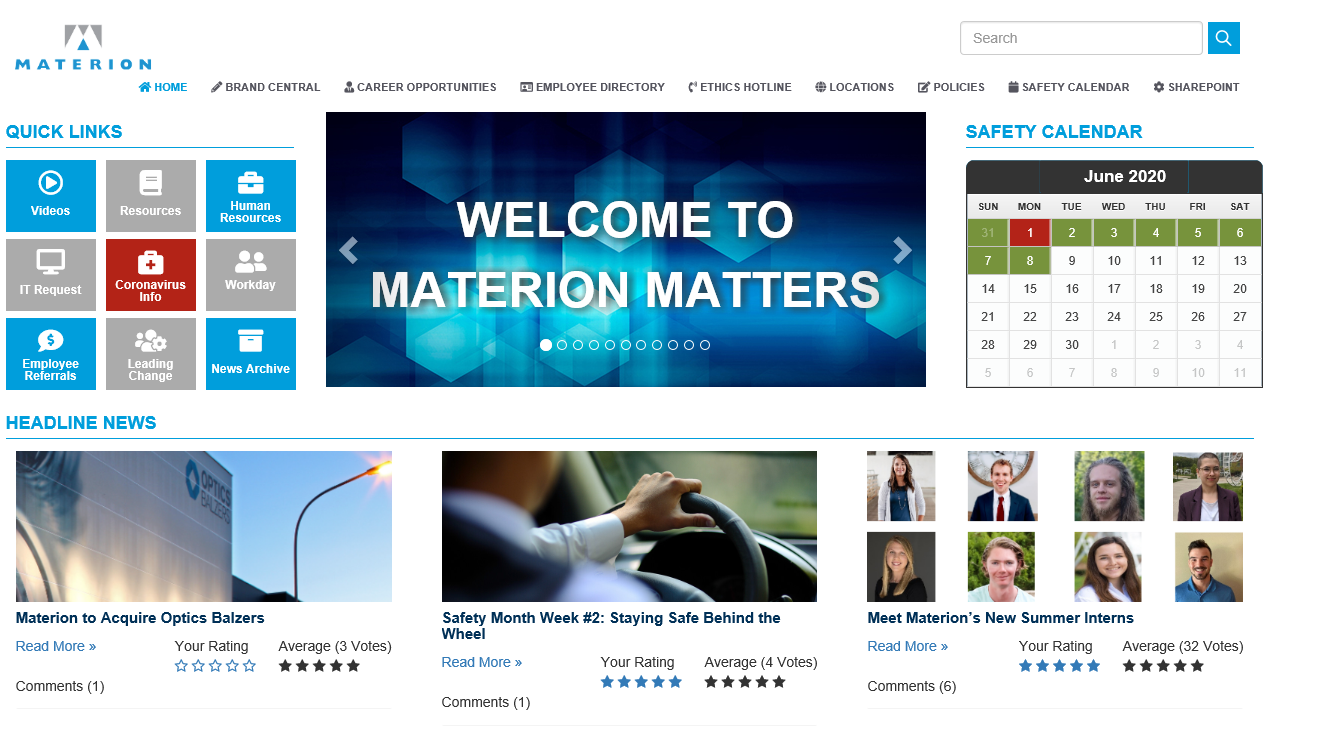Click the Headline News heading

coord(81,423)
